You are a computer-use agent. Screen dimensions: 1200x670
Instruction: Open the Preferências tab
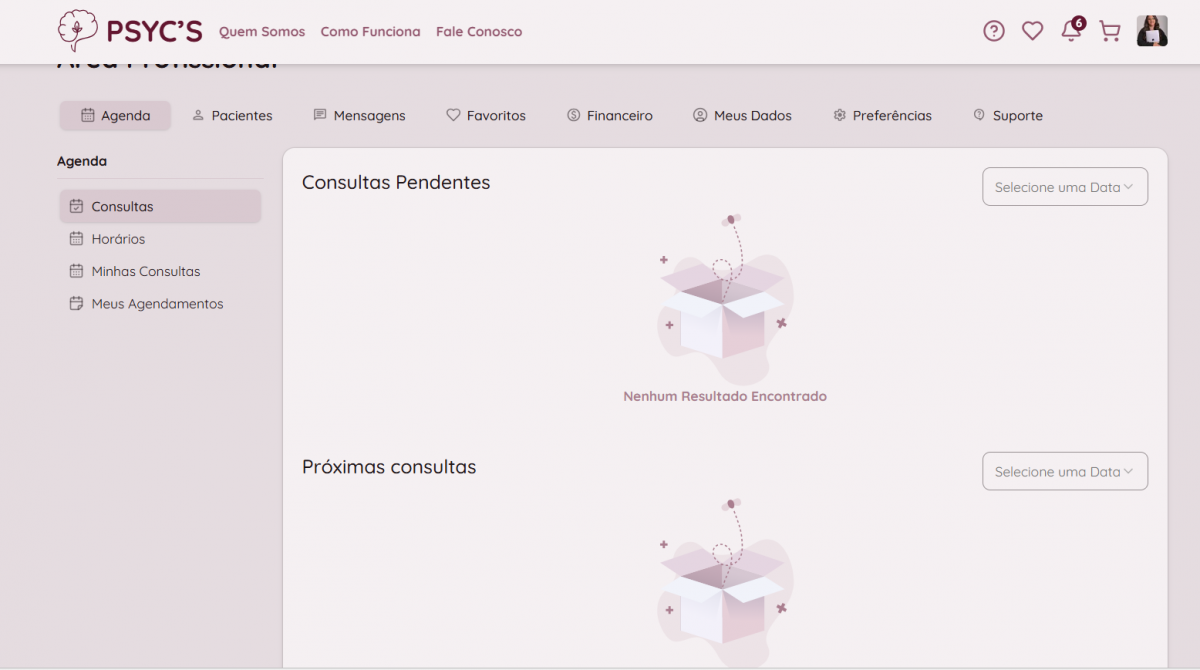click(882, 116)
